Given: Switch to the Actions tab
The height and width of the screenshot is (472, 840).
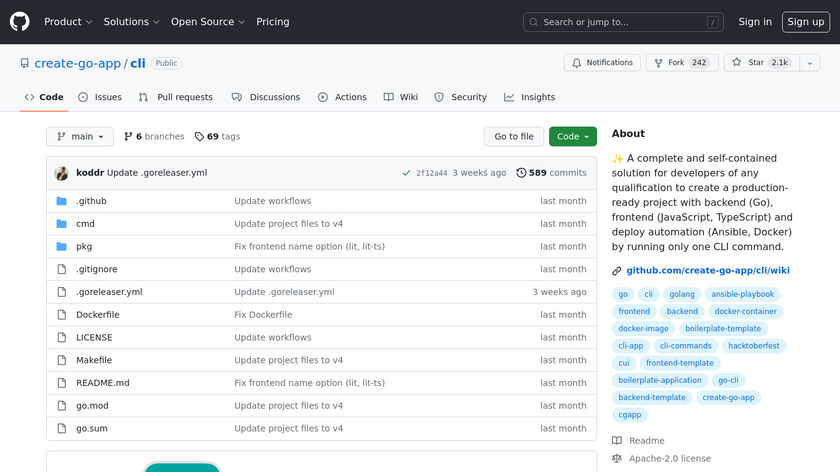Looking at the screenshot, I should pos(342,97).
